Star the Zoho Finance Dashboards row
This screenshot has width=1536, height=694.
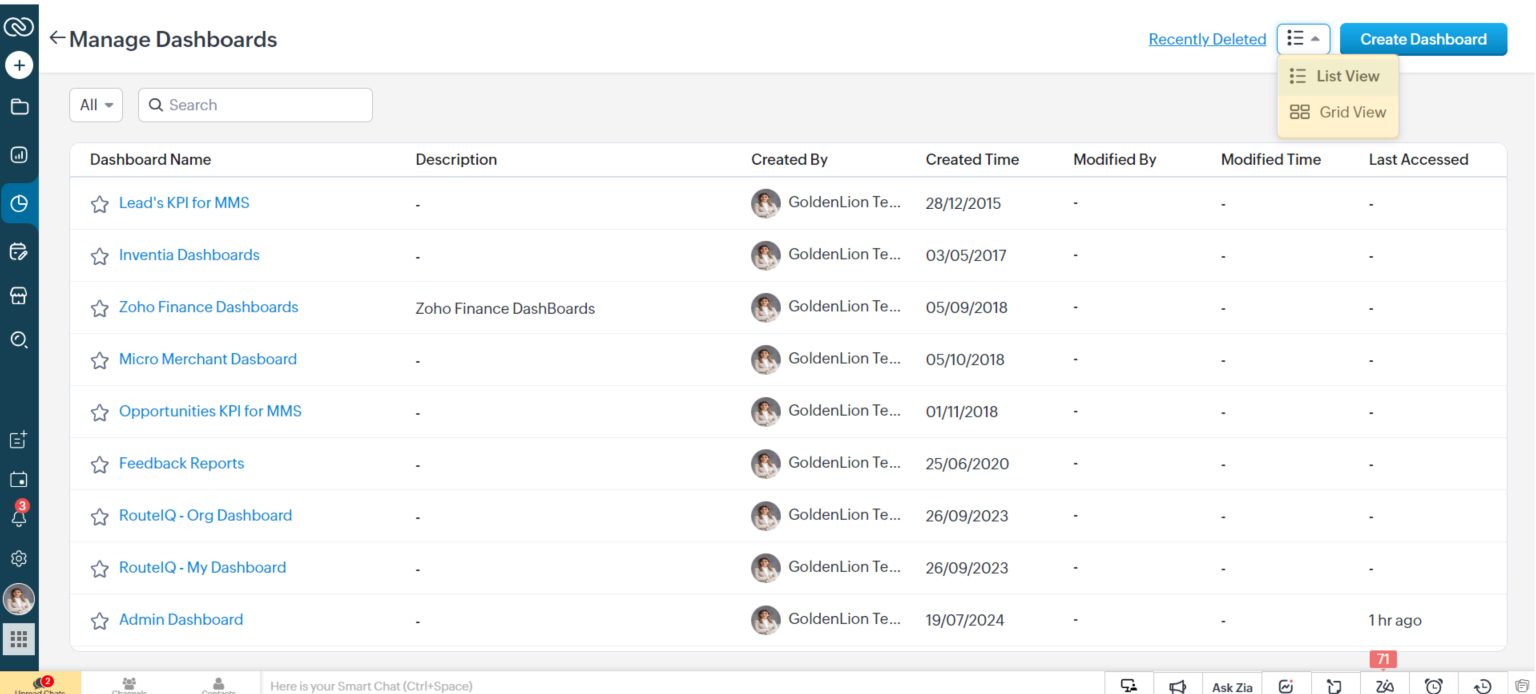(x=99, y=308)
